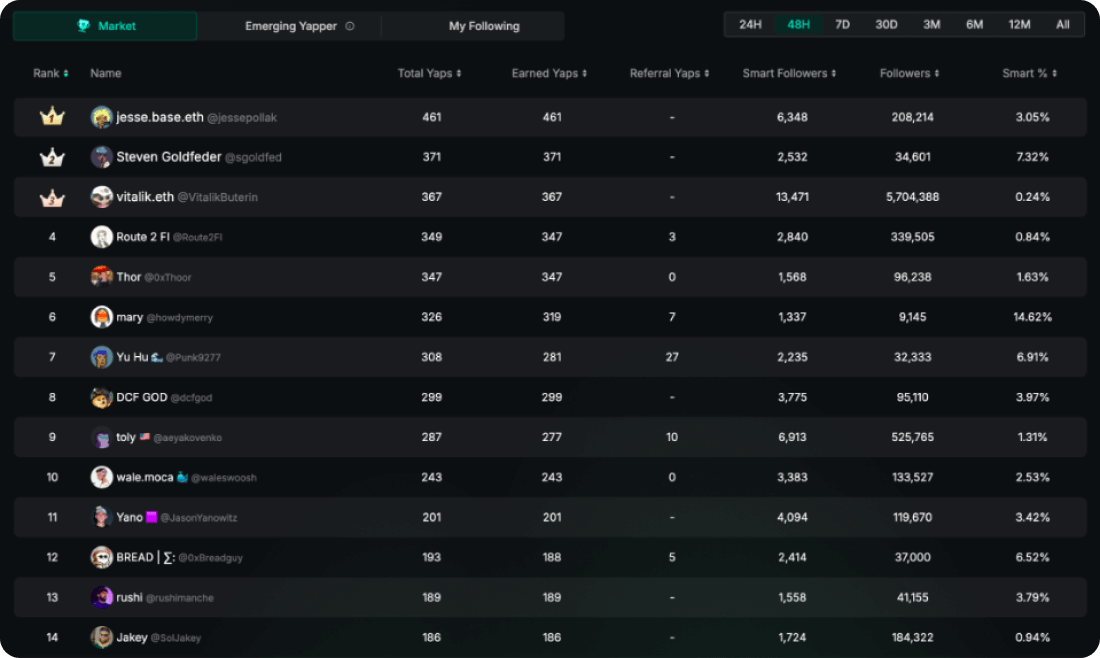Sort by Earned Yaps column
The height and width of the screenshot is (658, 1100).
[x=549, y=73]
